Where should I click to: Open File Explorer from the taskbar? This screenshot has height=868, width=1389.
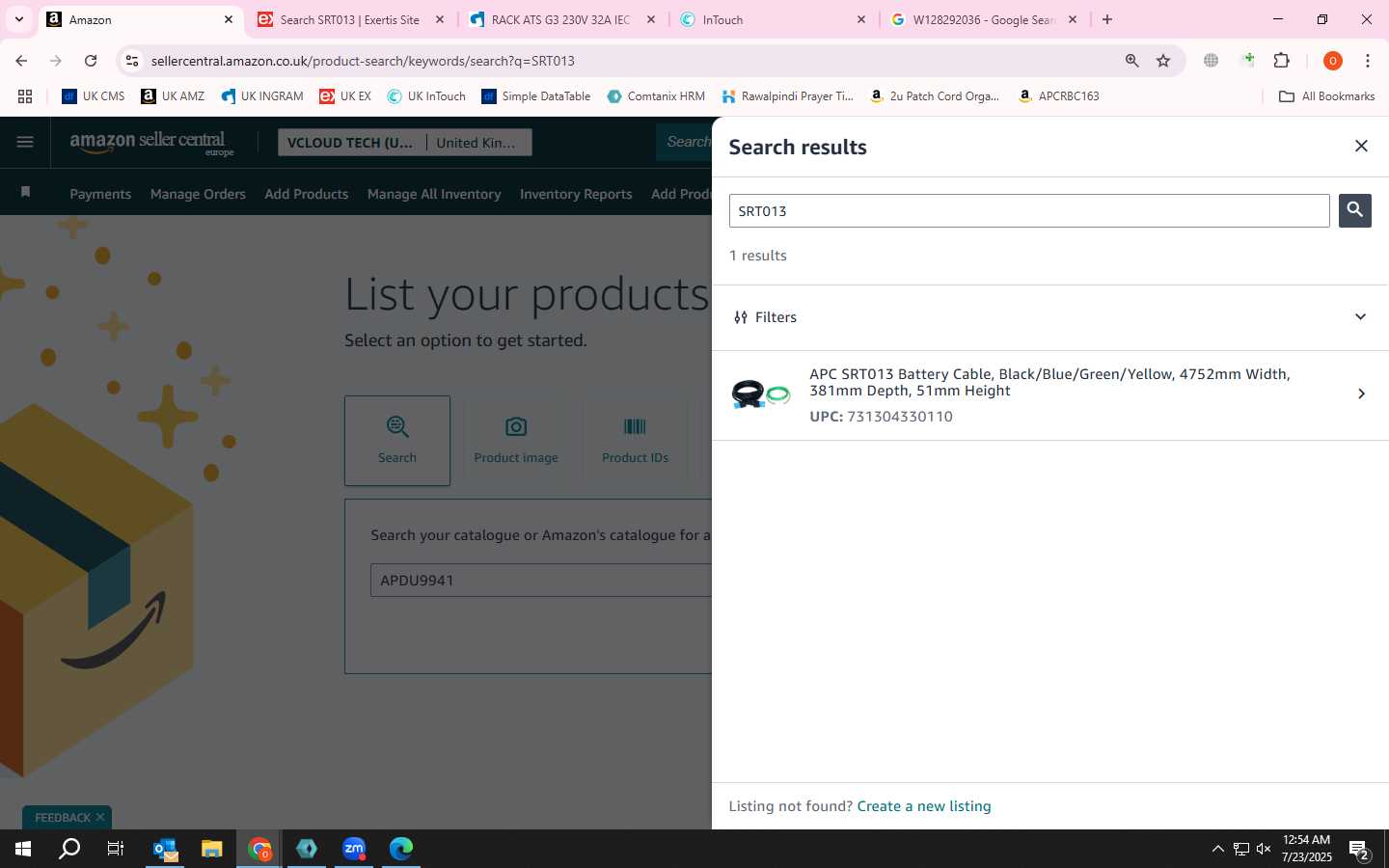click(x=211, y=849)
